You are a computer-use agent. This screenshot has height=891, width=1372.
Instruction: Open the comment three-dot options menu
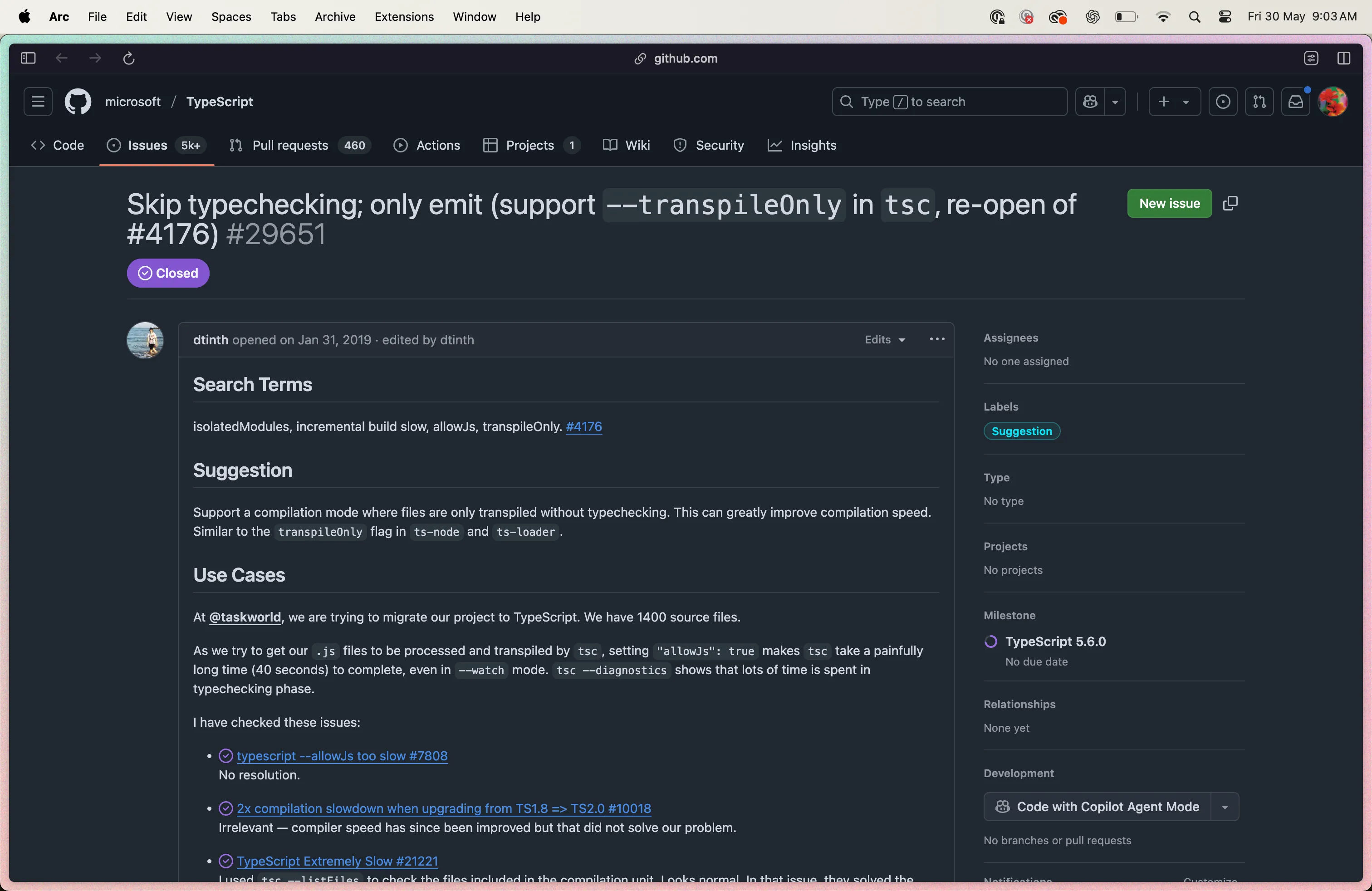[x=937, y=339]
